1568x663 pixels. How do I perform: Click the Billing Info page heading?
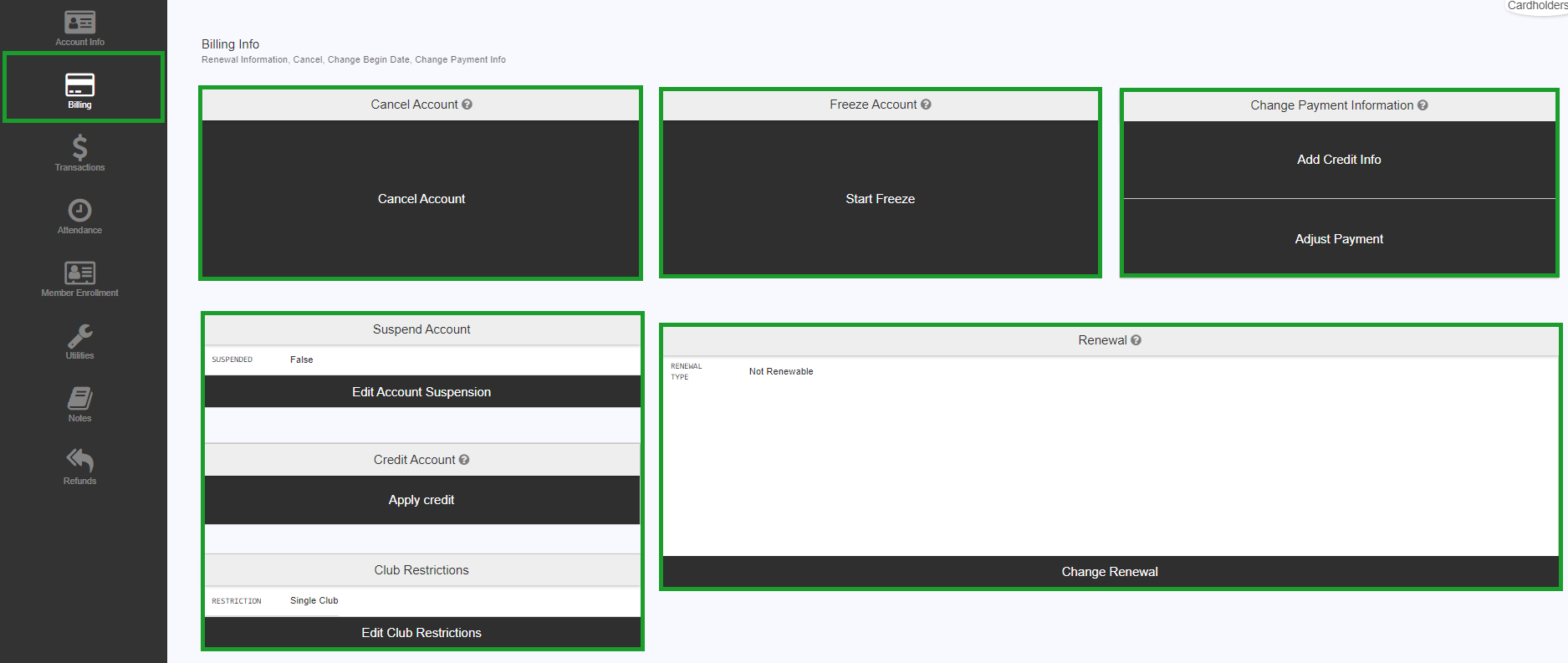point(230,44)
